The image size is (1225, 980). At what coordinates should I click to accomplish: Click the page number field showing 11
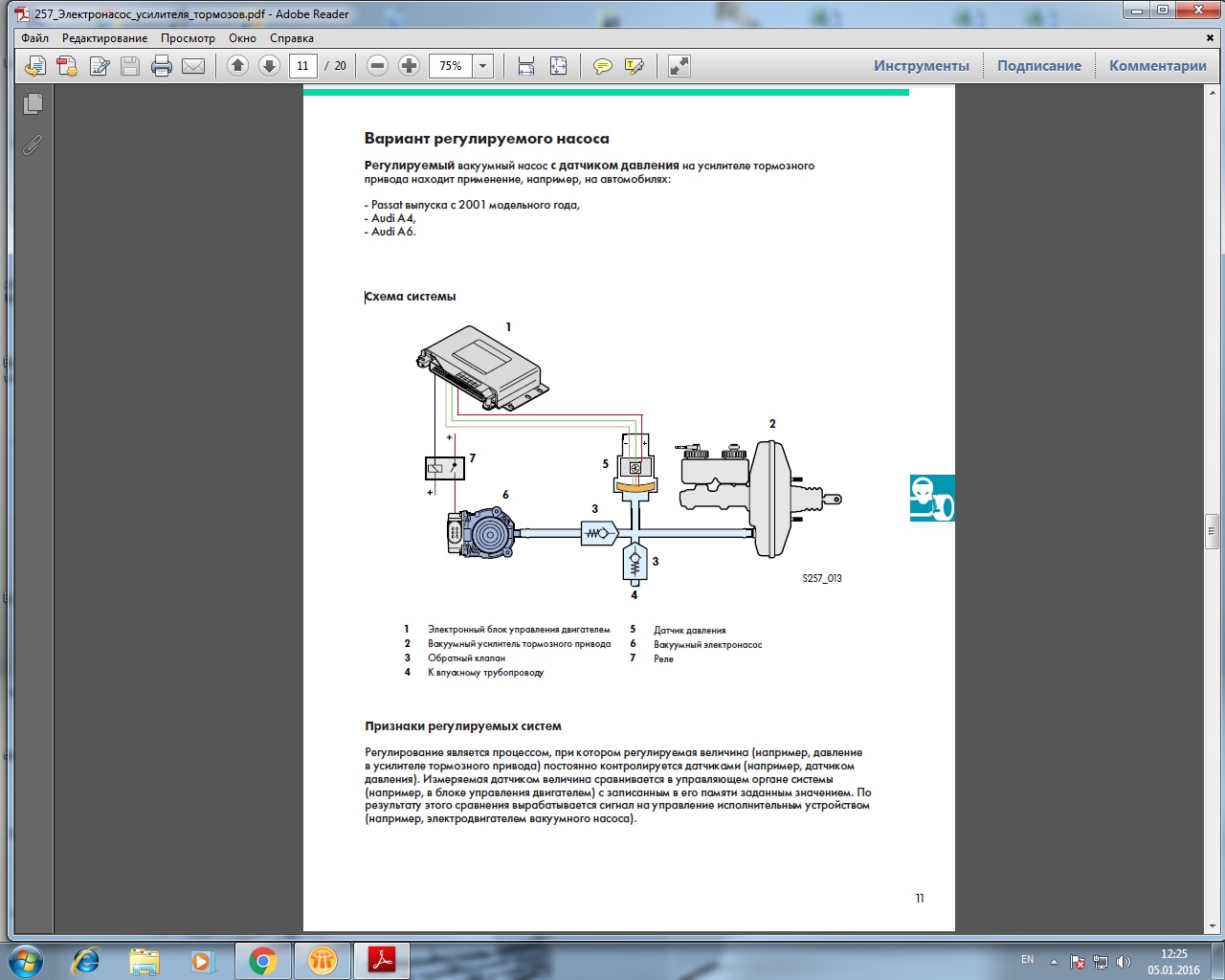tap(303, 66)
